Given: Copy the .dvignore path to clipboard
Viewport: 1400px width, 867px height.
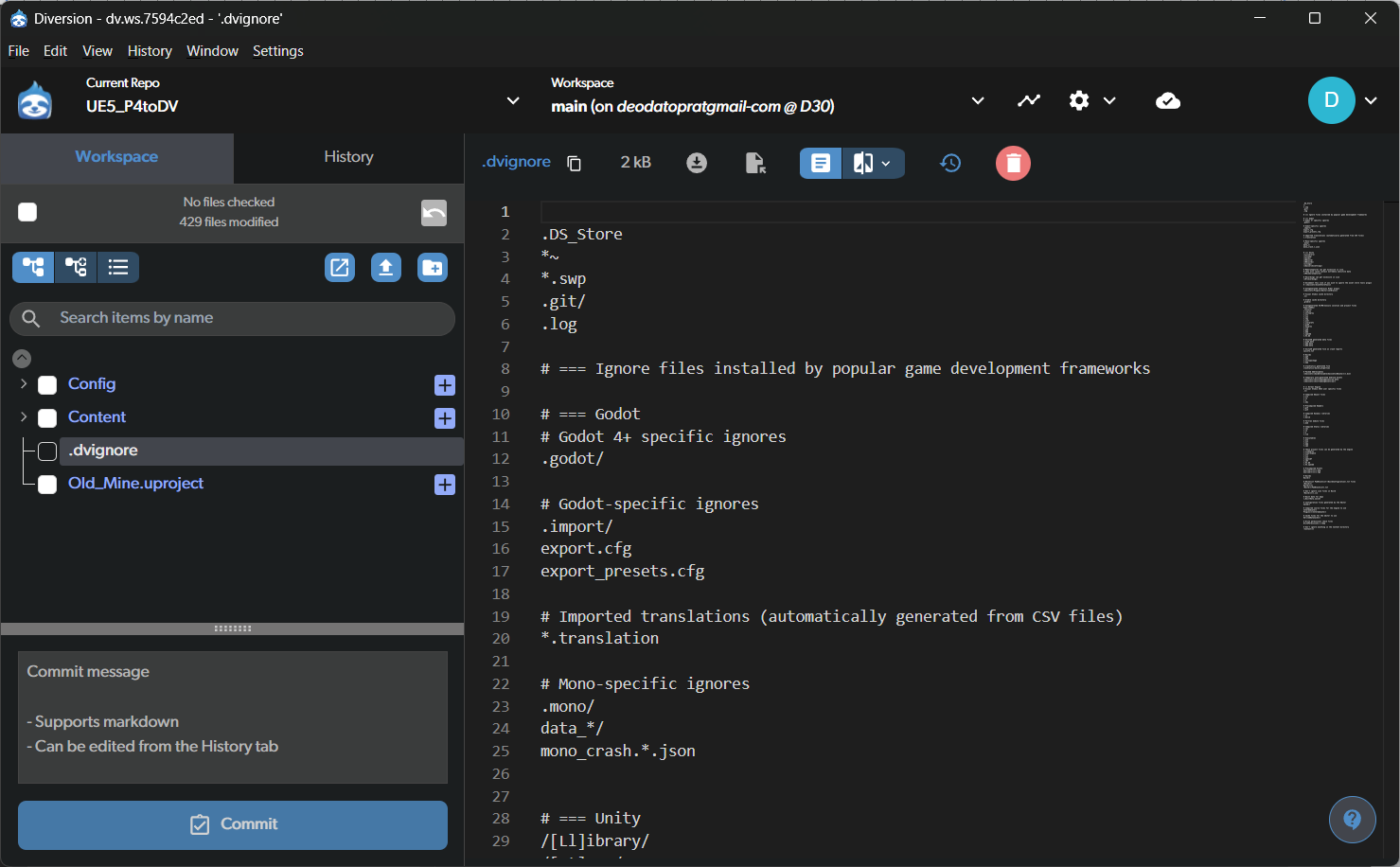Looking at the screenshot, I should (574, 163).
